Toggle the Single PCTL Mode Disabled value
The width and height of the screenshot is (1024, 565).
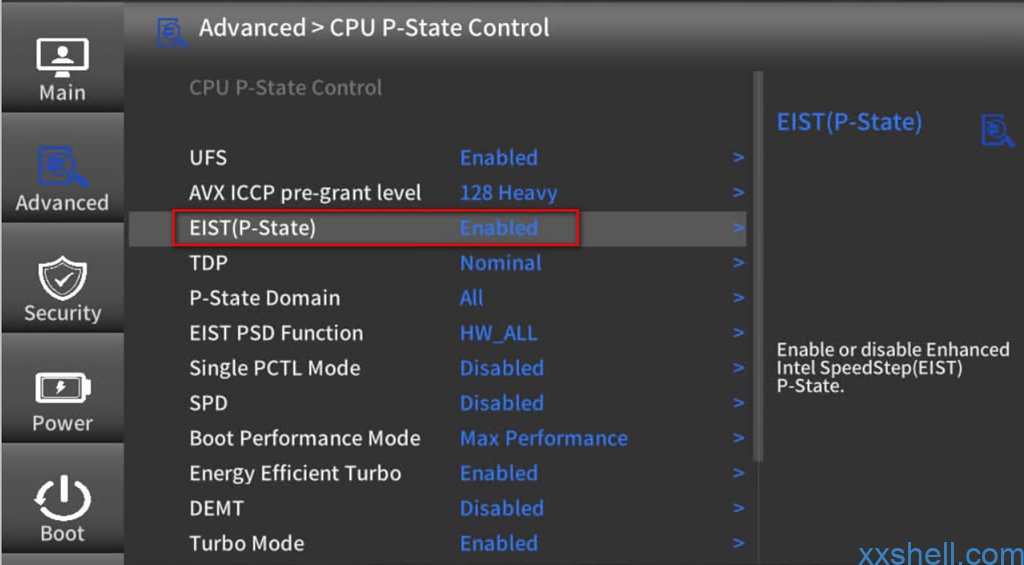click(502, 368)
